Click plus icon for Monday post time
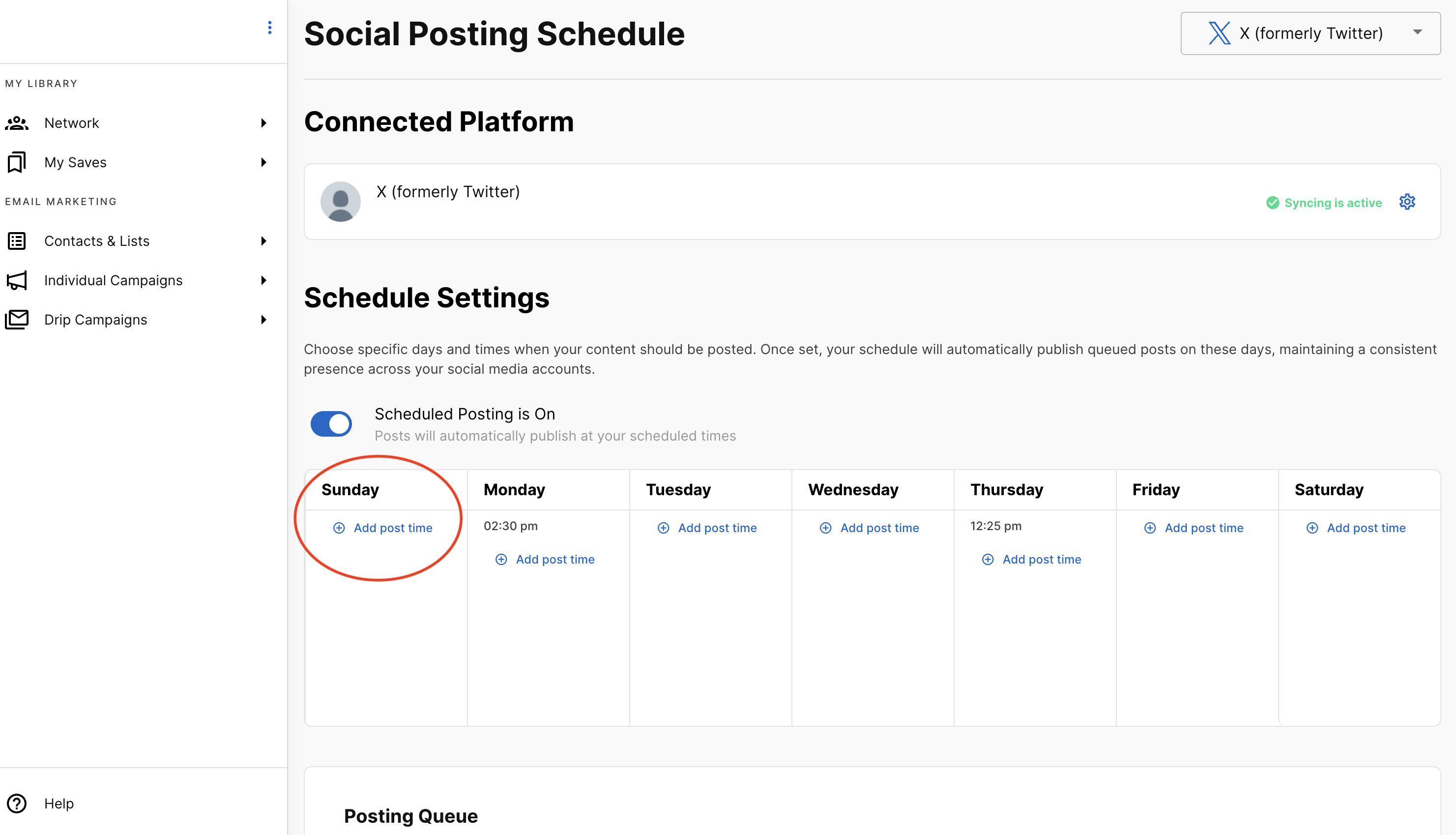Image resolution: width=1456 pixels, height=835 pixels. [501, 559]
